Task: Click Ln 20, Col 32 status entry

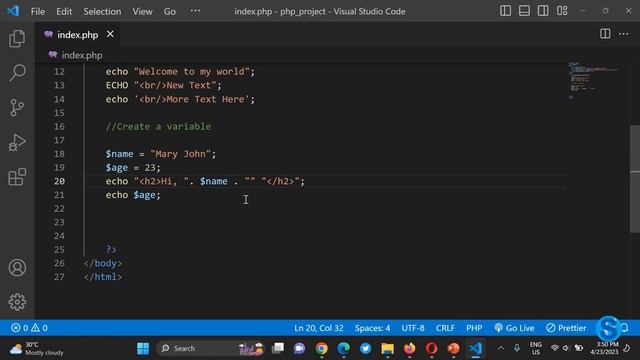Action: (x=319, y=328)
